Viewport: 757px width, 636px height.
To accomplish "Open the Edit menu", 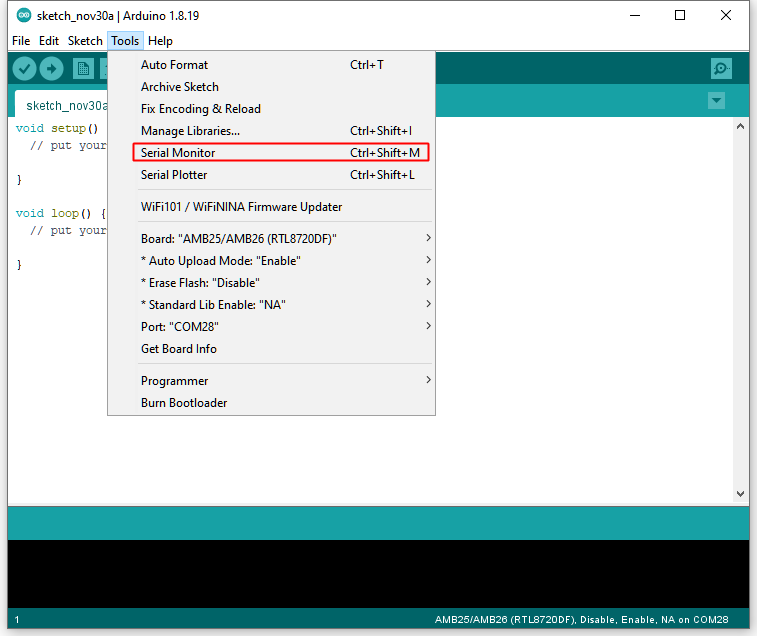I will point(49,41).
